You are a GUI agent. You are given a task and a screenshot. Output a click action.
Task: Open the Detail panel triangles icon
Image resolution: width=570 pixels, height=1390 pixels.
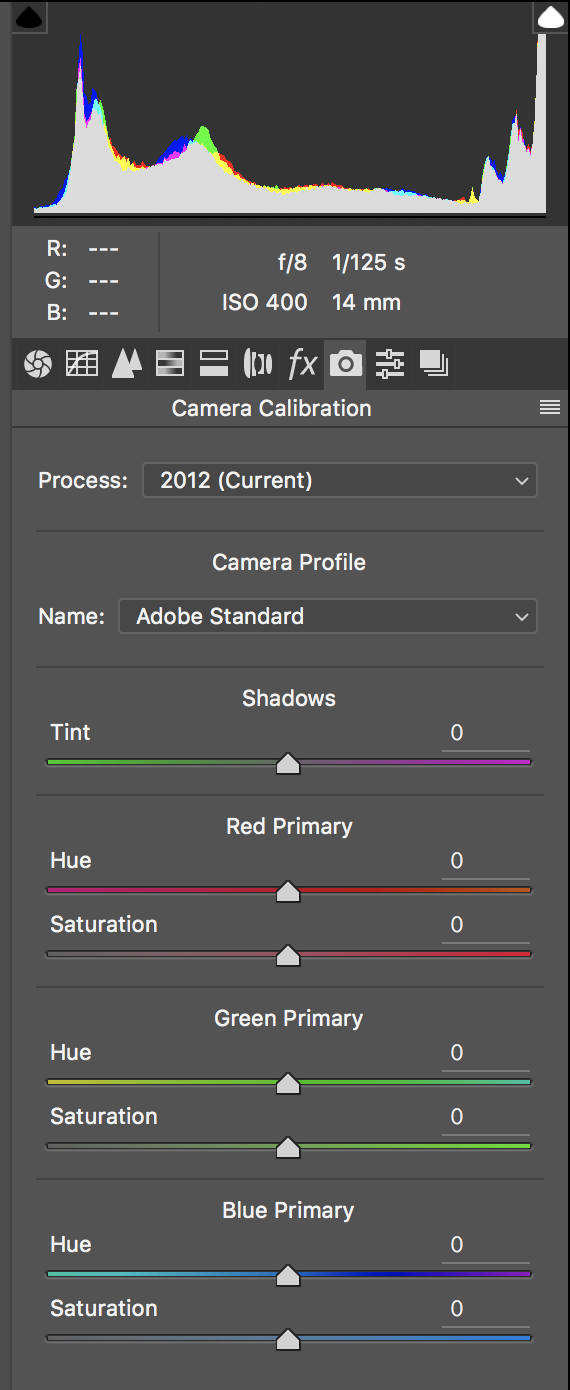(126, 364)
